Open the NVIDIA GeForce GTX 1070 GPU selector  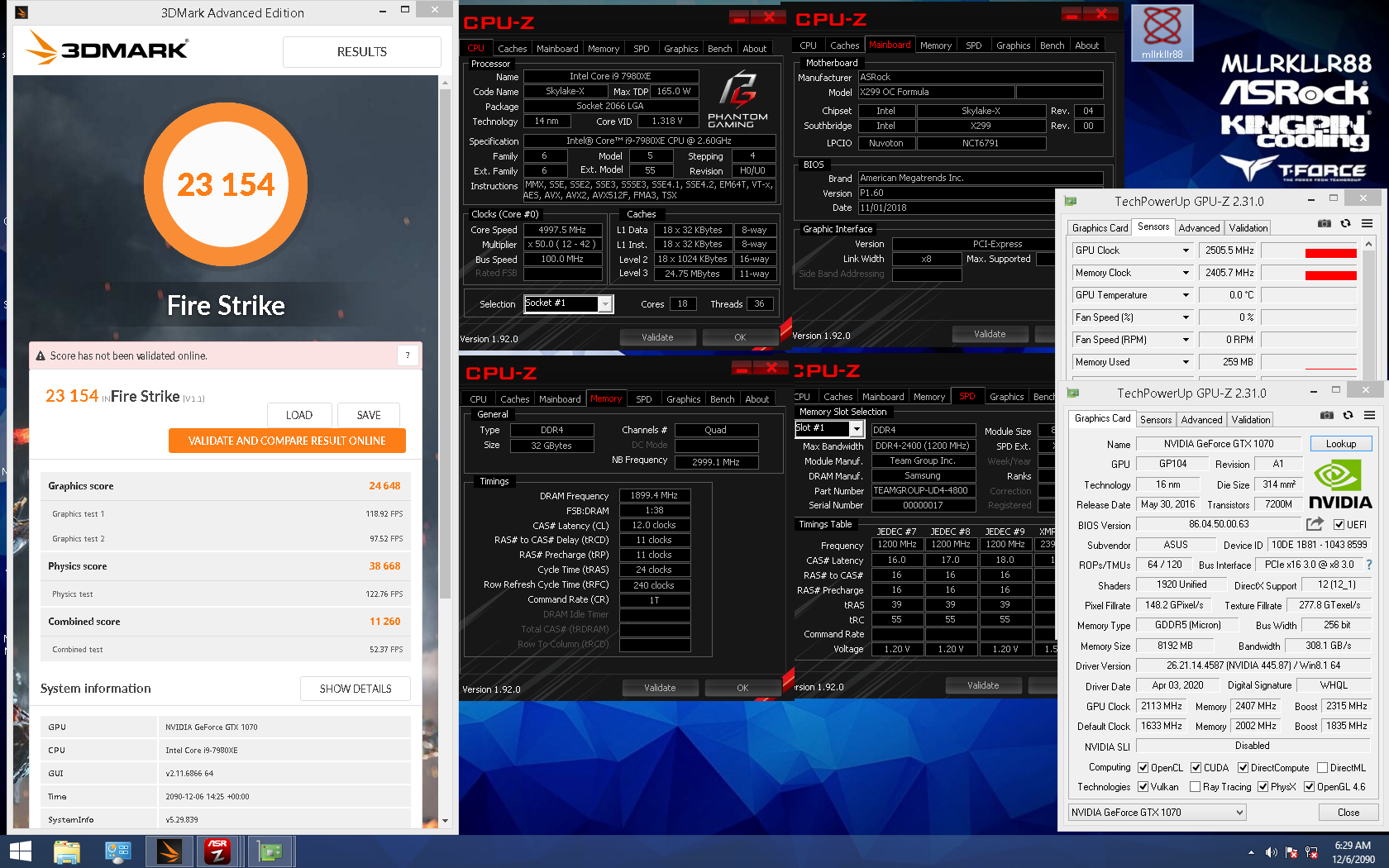(x=1157, y=813)
